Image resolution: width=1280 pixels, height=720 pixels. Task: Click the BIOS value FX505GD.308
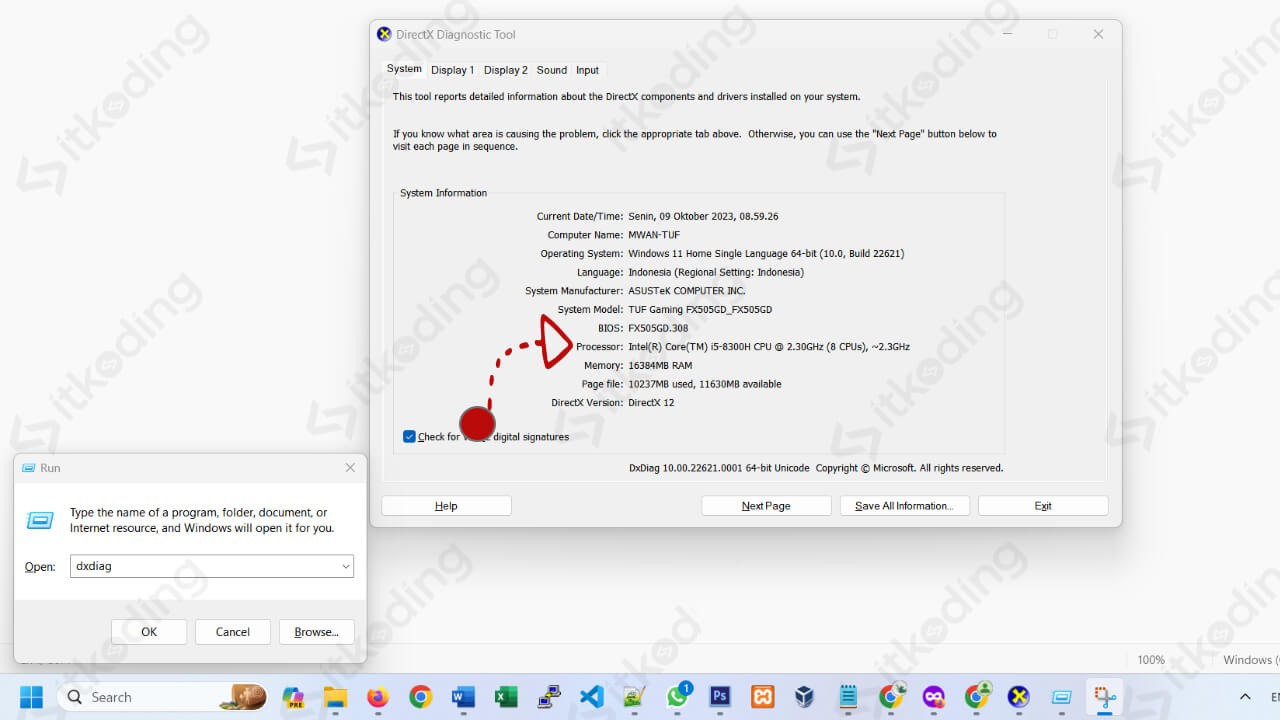(x=658, y=328)
